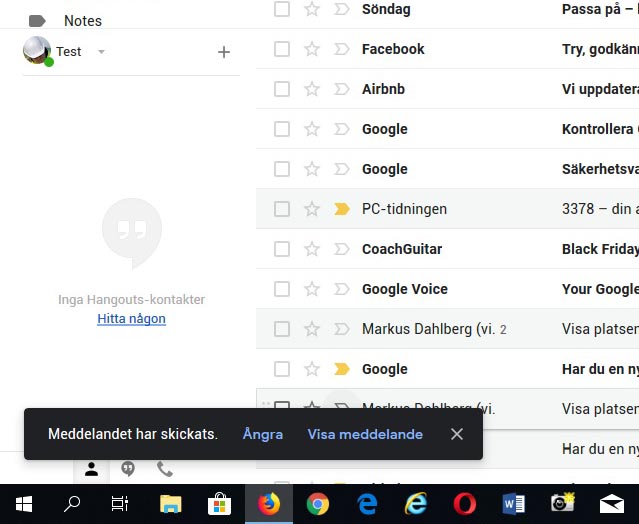This screenshot has height=524, width=639.
Task: Select the CoachGuitar email checkbox
Action: (x=282, y=249)
